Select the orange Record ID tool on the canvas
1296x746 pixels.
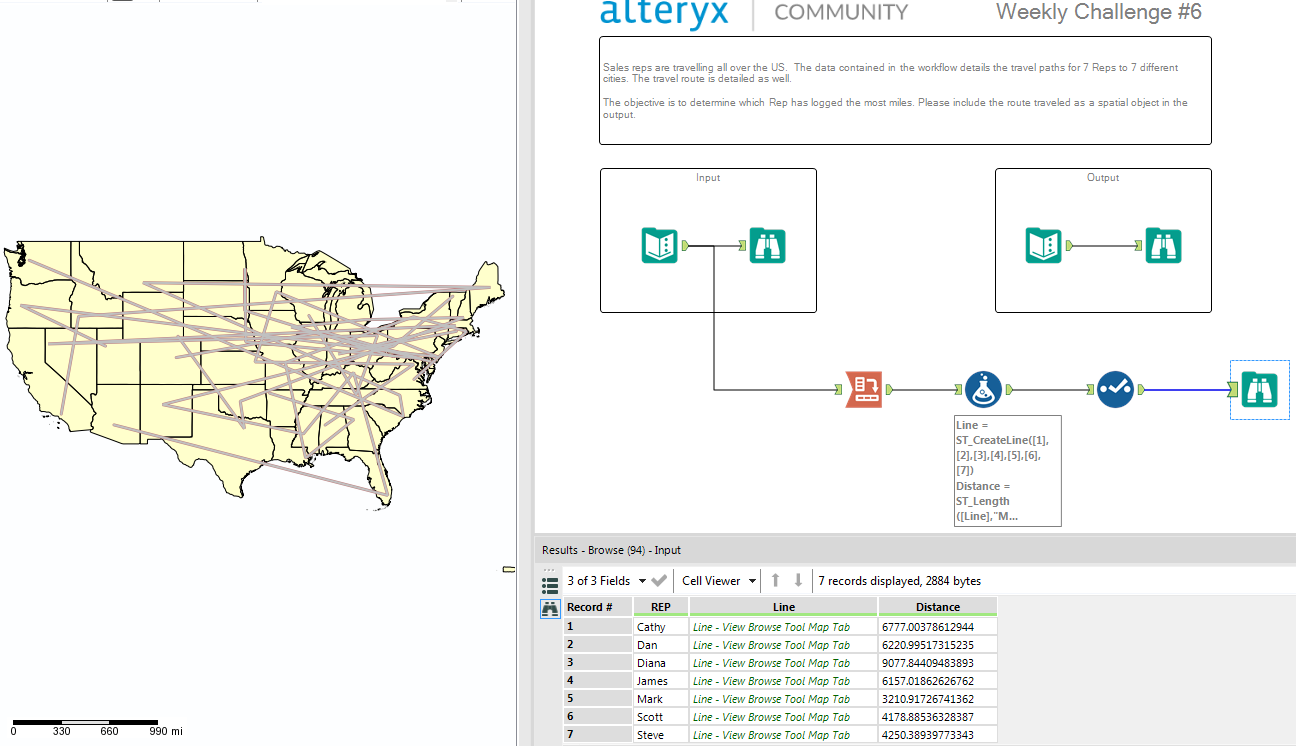866,389
